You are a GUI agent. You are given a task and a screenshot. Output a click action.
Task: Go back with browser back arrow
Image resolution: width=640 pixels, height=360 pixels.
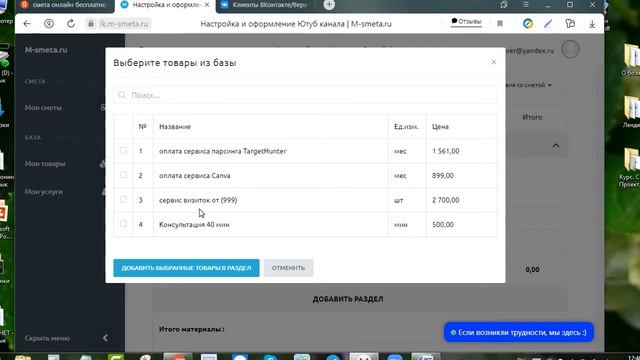click(x=27, y=24)
